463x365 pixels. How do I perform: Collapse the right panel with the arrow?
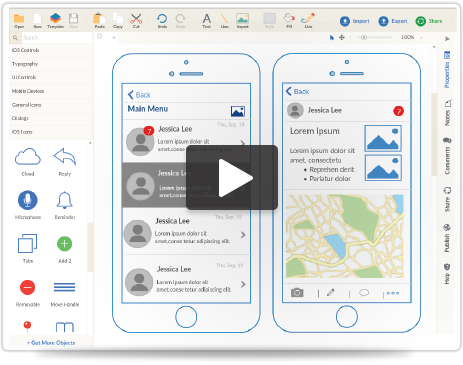pos(447,39)
